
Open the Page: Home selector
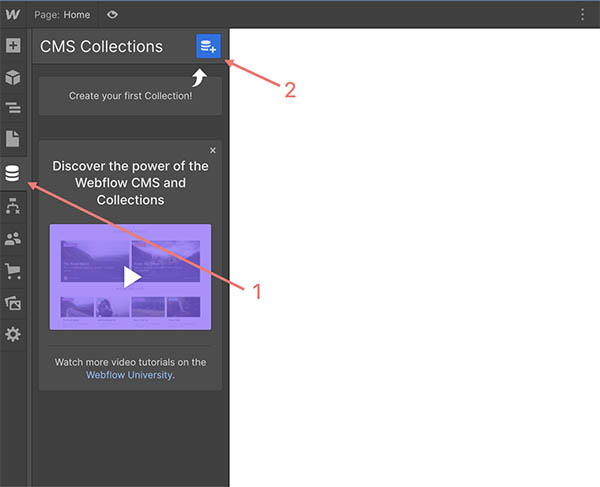pyautogui.click(x=62, y=15)
